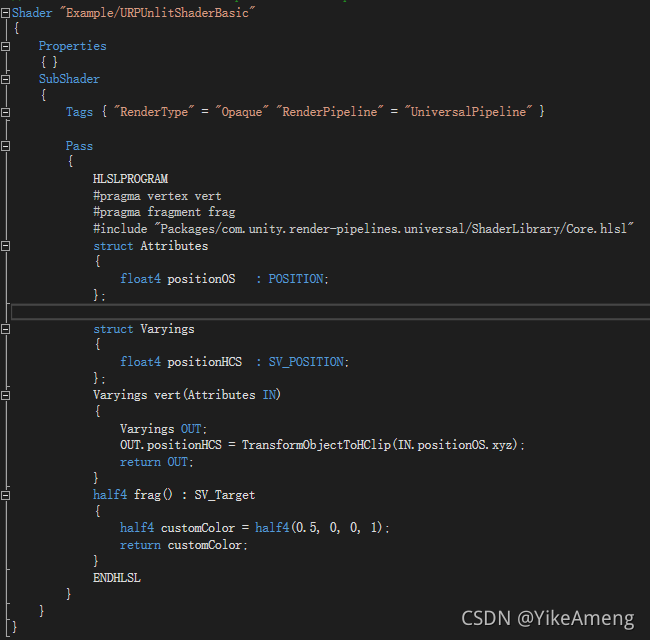Click the SV_POSITION semantic
Screen dimensions: 650x640
306,362
